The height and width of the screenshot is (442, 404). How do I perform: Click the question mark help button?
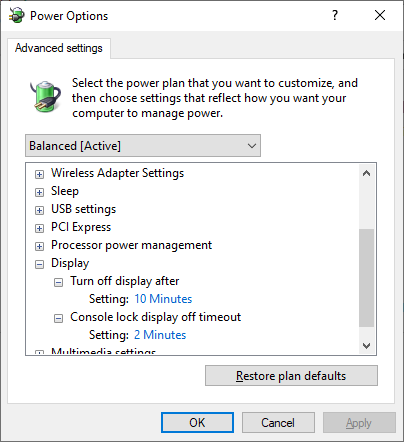coord(335,15)
